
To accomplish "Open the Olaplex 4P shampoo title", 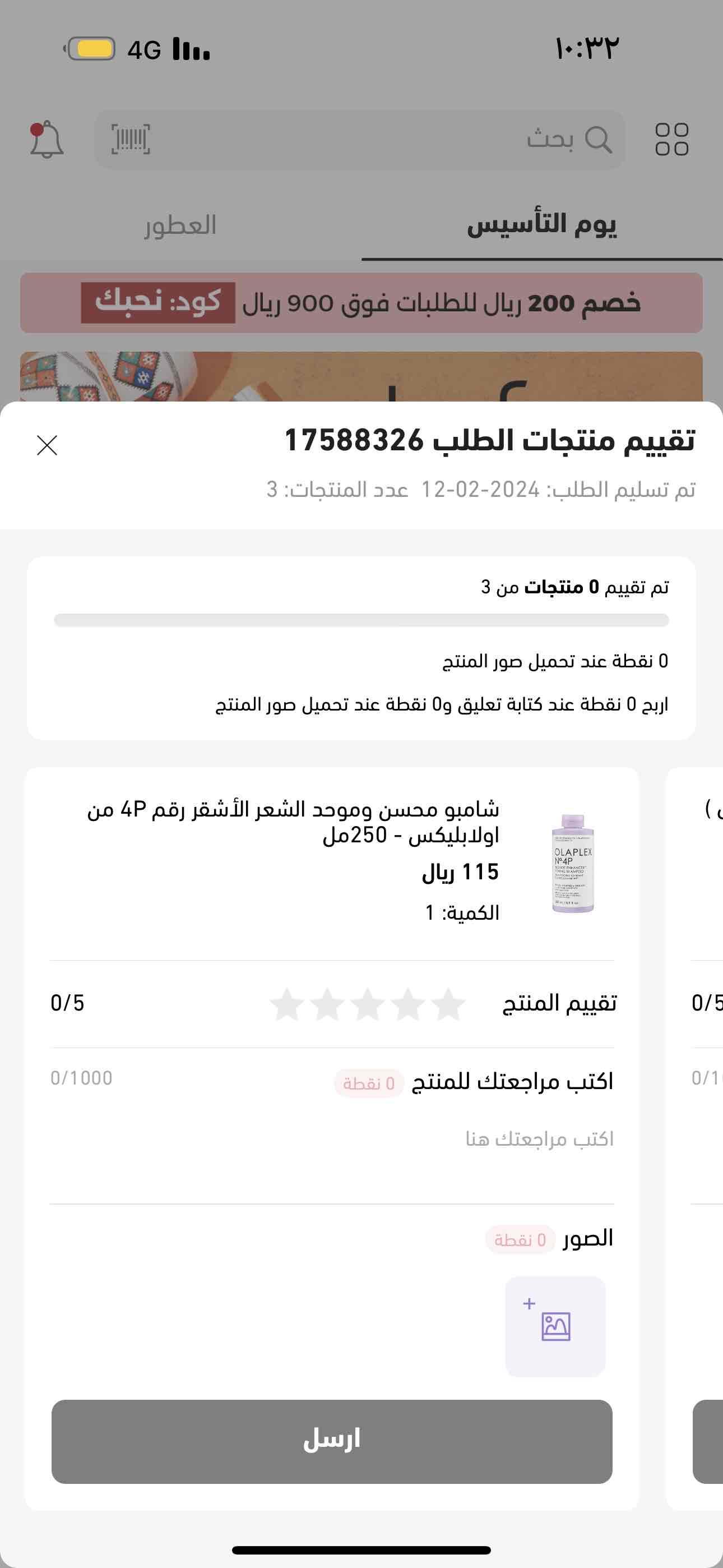I will tap(293, 822).
